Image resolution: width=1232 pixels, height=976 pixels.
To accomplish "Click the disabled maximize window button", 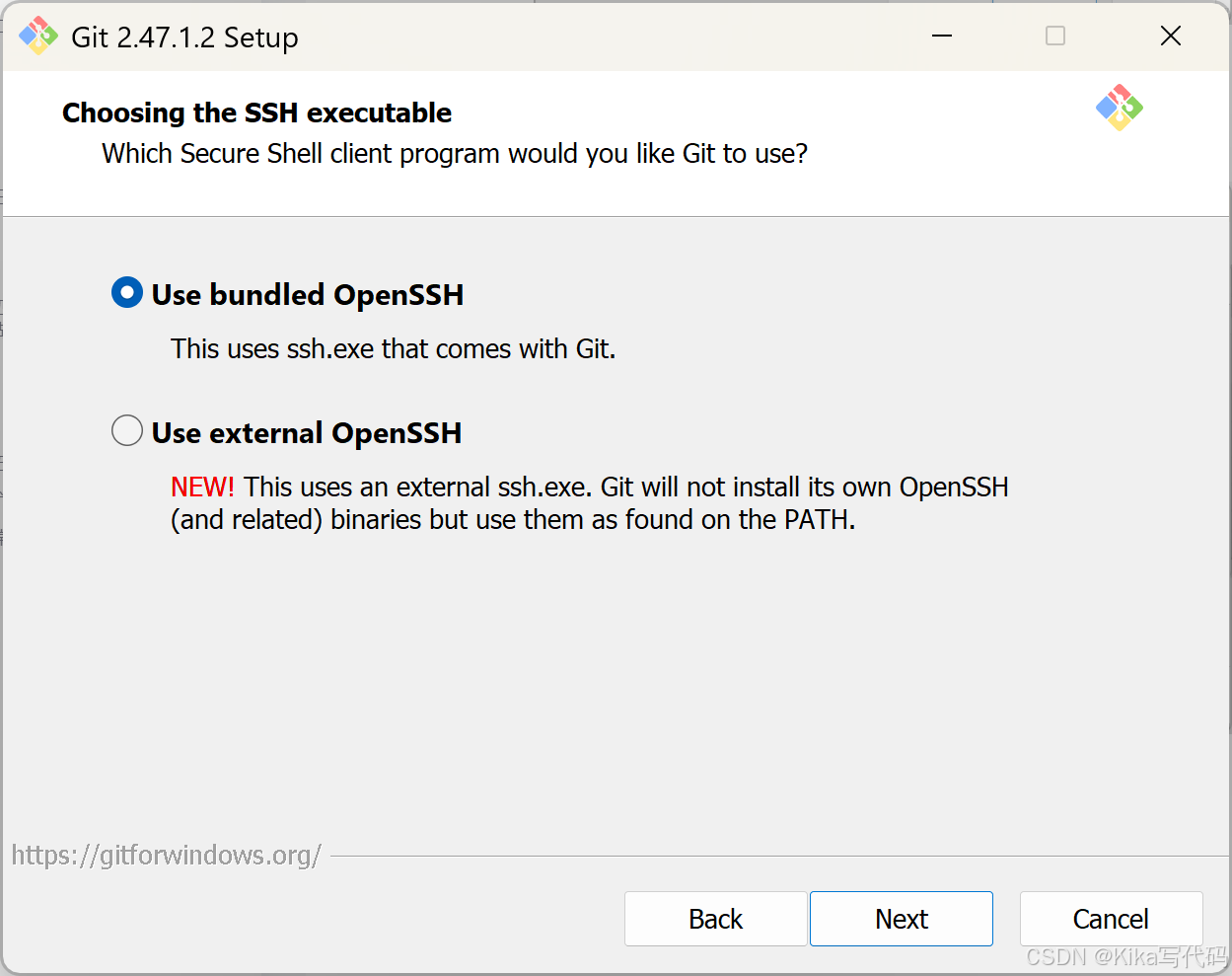I will [x=1055, y=37].
